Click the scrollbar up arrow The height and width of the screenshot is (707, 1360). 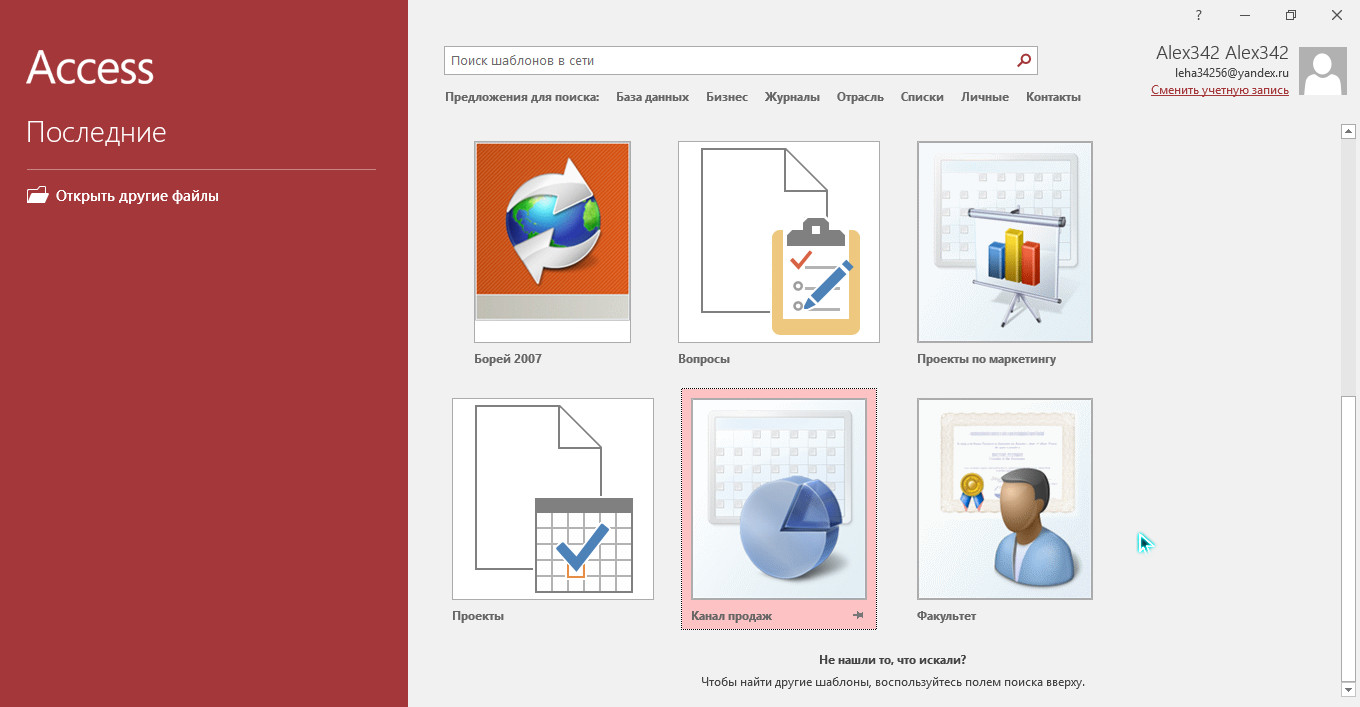pos(1348,131)
